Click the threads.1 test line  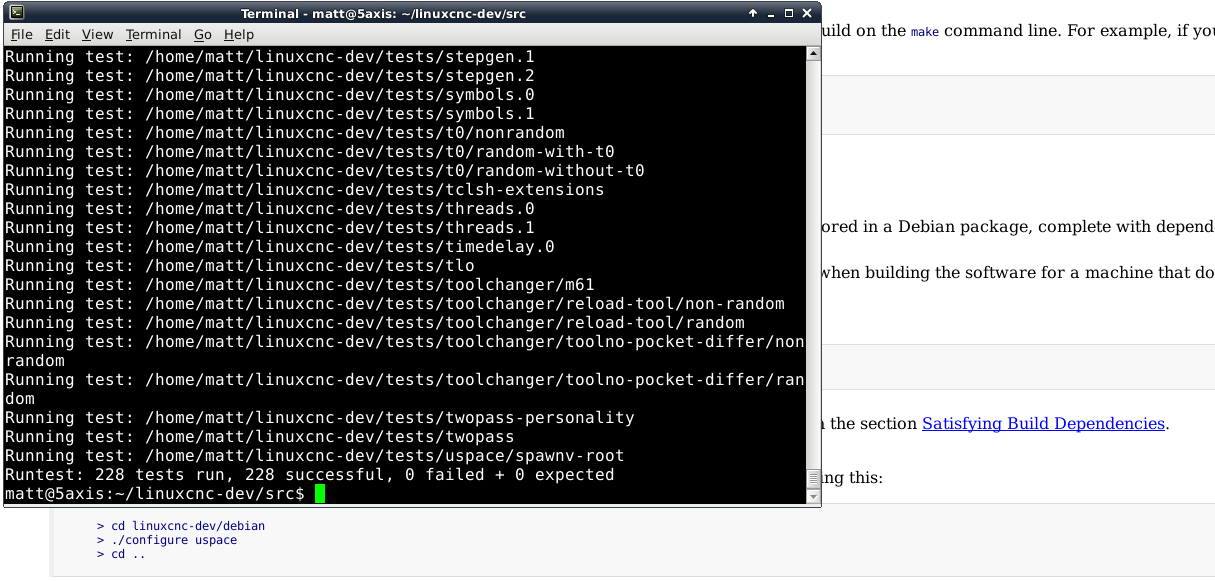(x=270, y=227)
